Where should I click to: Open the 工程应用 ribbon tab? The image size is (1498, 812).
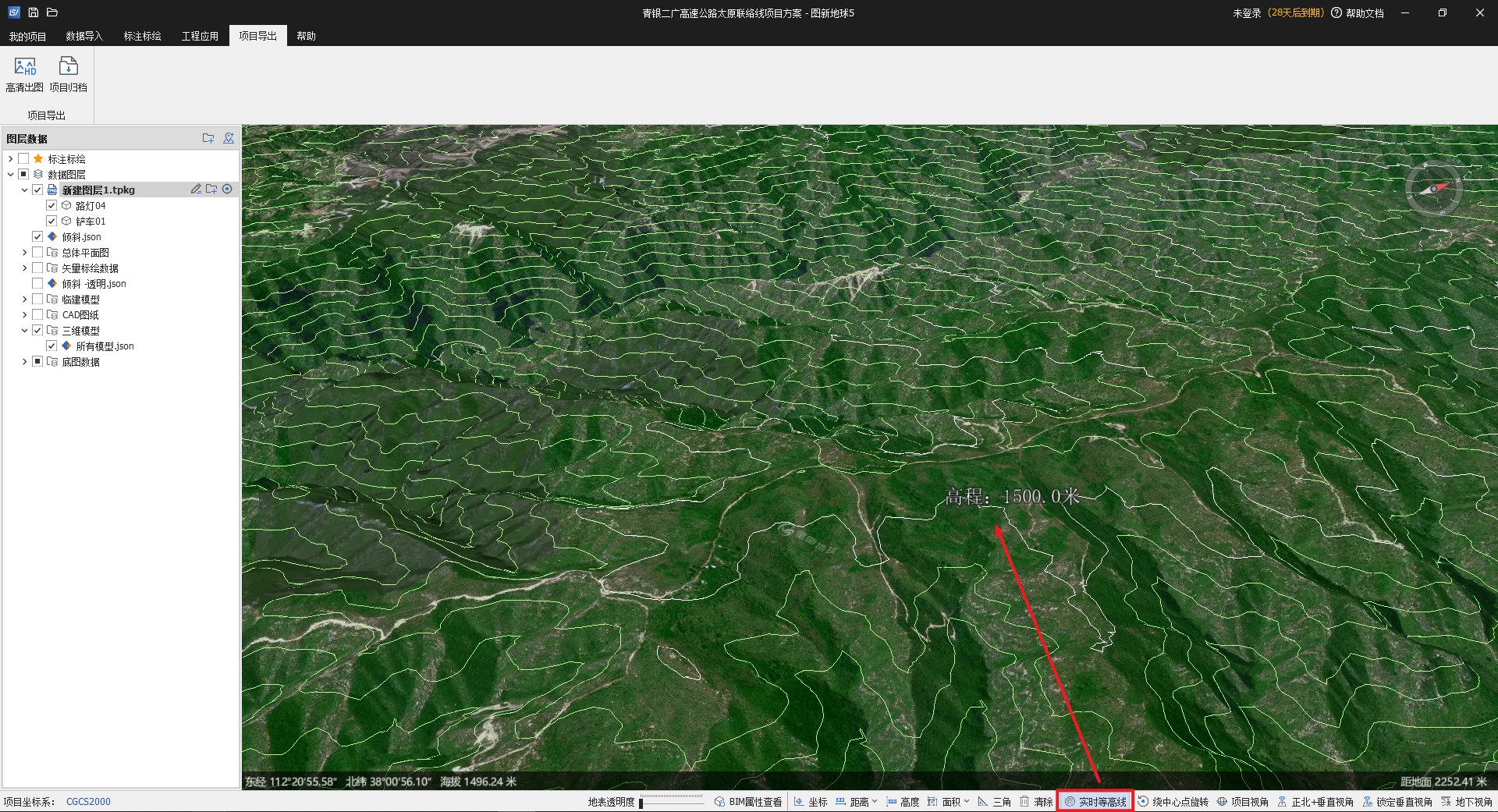(x=200, y=36)
